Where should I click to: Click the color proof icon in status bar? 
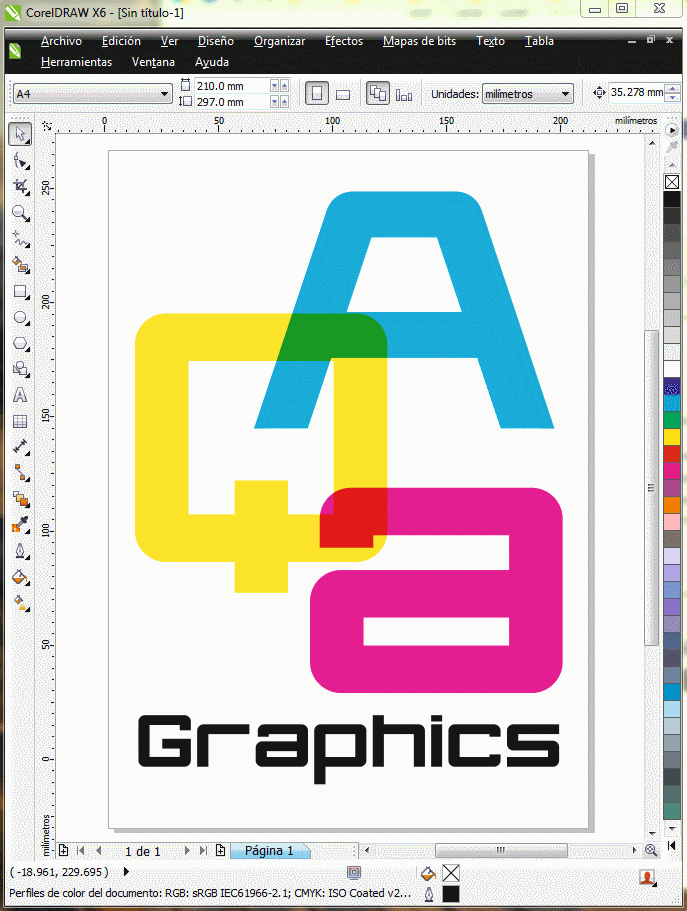(x=354, y=872)
